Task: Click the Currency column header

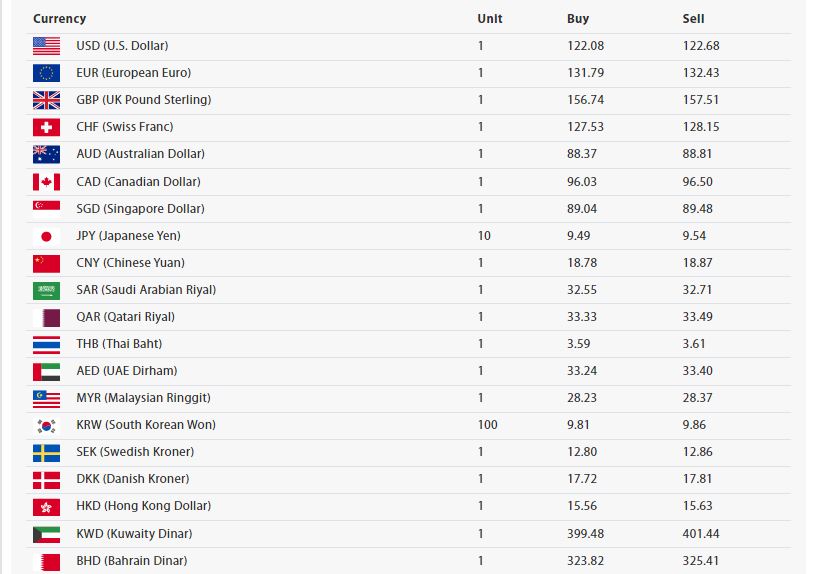Action: click(x=59, y=19)
